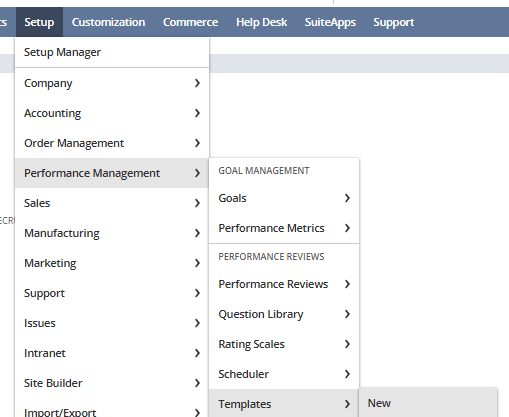Select Intranet in Setup menu
Viewport: 509px width, 417px height.
(112, 353)
